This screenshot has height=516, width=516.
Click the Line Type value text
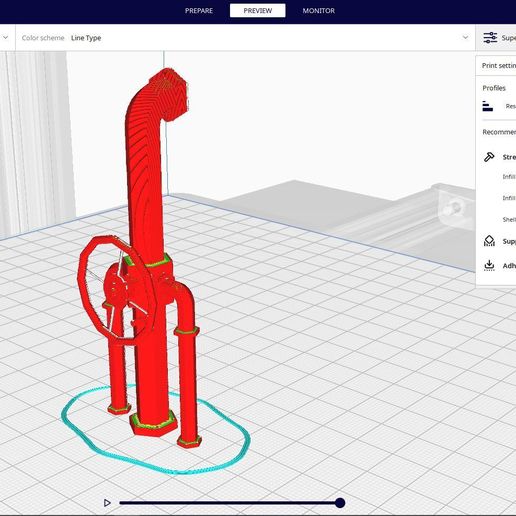86,38
